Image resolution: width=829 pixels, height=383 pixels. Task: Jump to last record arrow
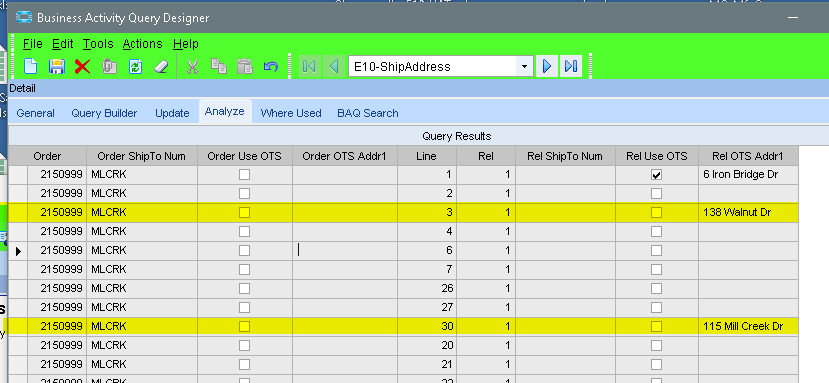click(x=571, y=66)
